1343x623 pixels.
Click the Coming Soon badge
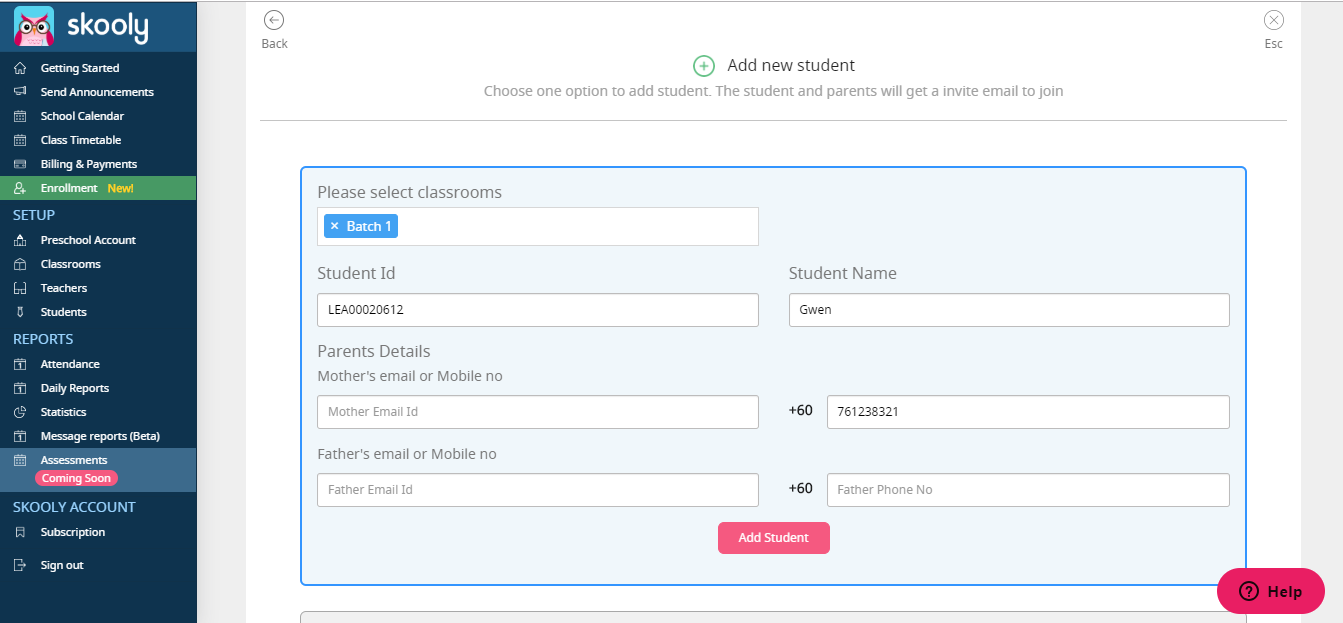pos(76,478)
